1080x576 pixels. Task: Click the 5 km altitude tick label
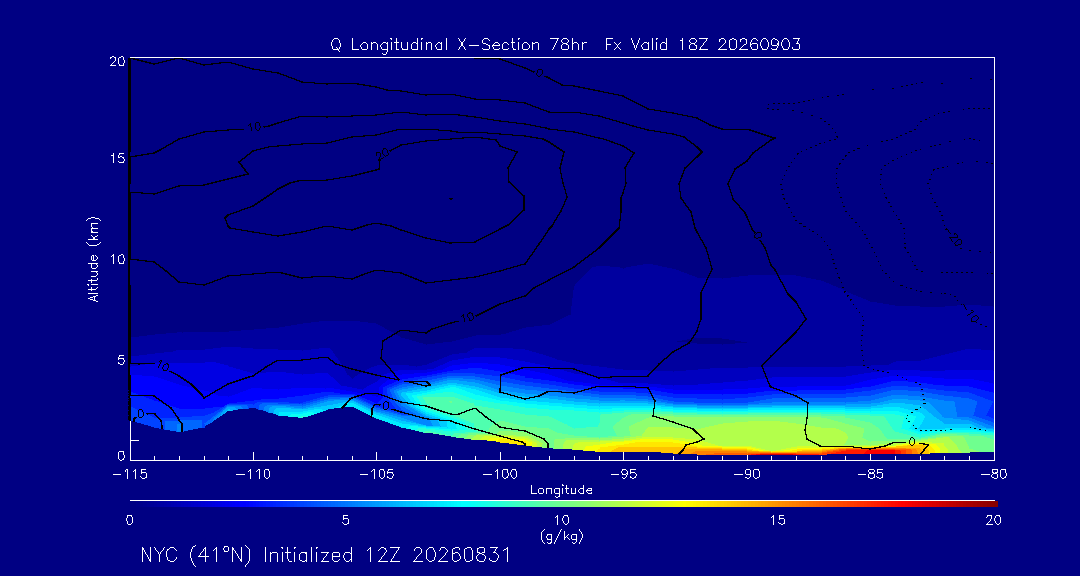[121, 360]
